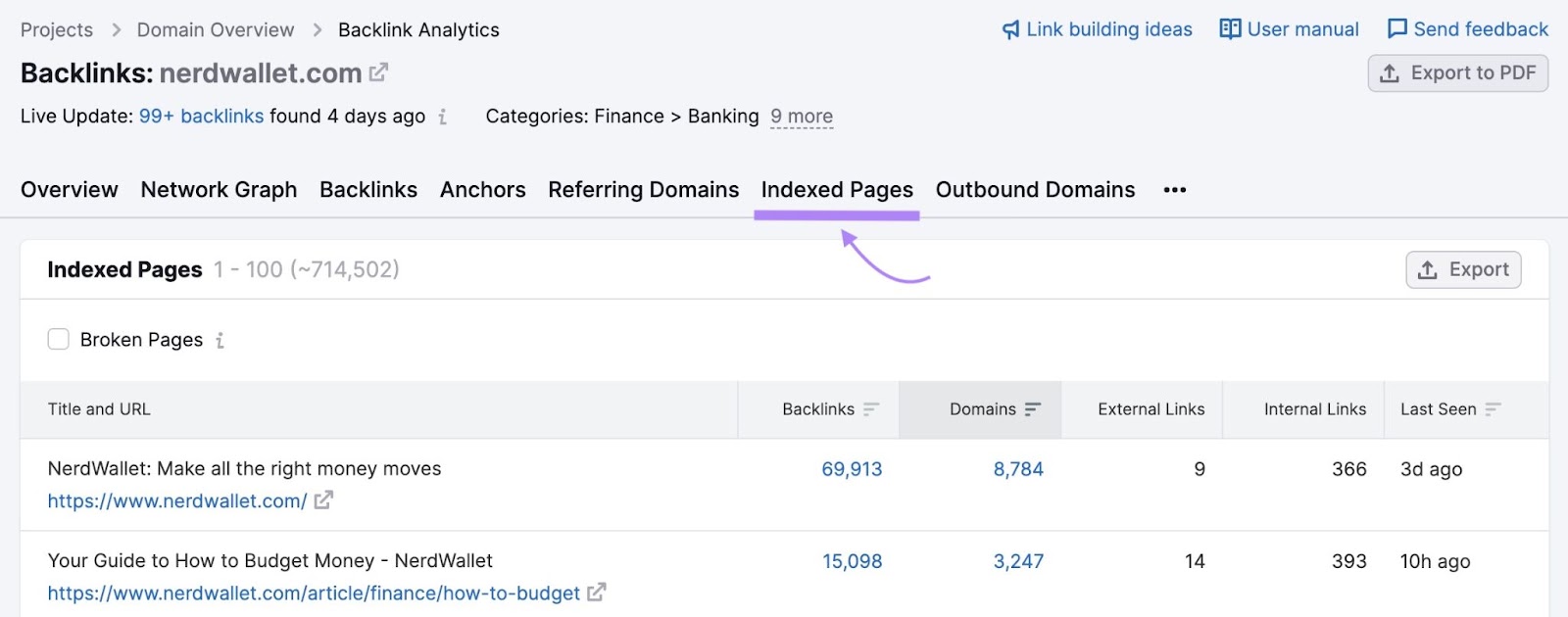Open the User manual link

click(1289, 29)
